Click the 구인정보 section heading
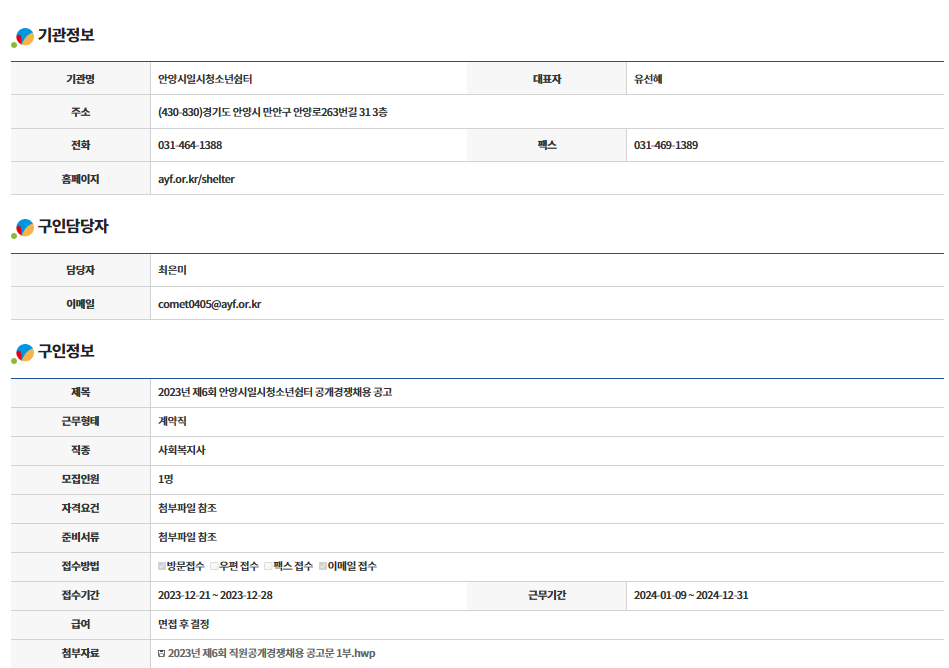 (66, 351)
